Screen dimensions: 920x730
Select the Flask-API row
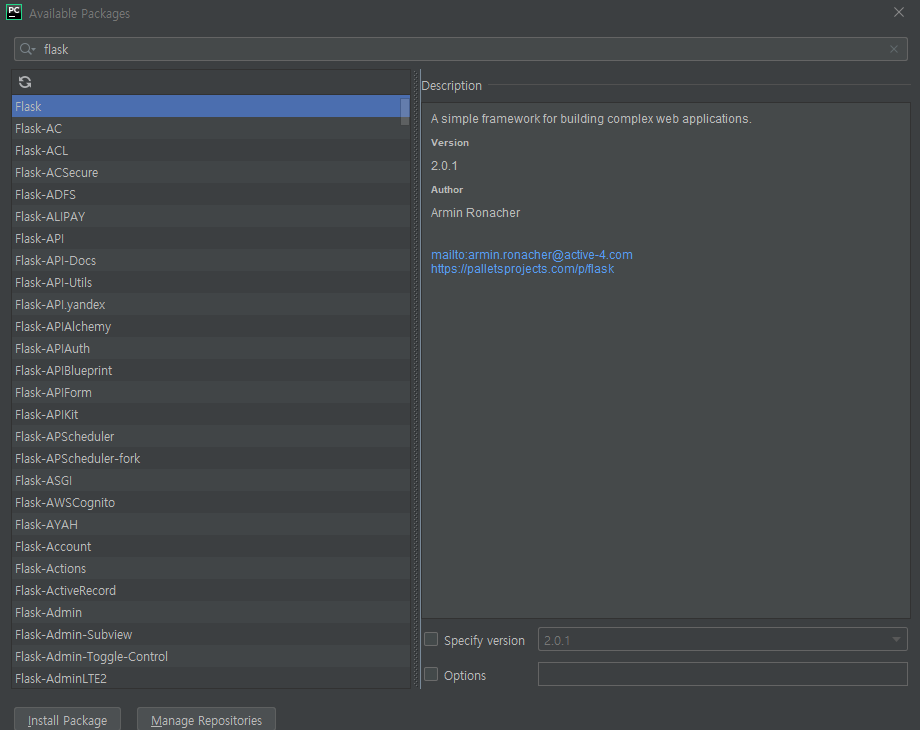click(211, 238)
